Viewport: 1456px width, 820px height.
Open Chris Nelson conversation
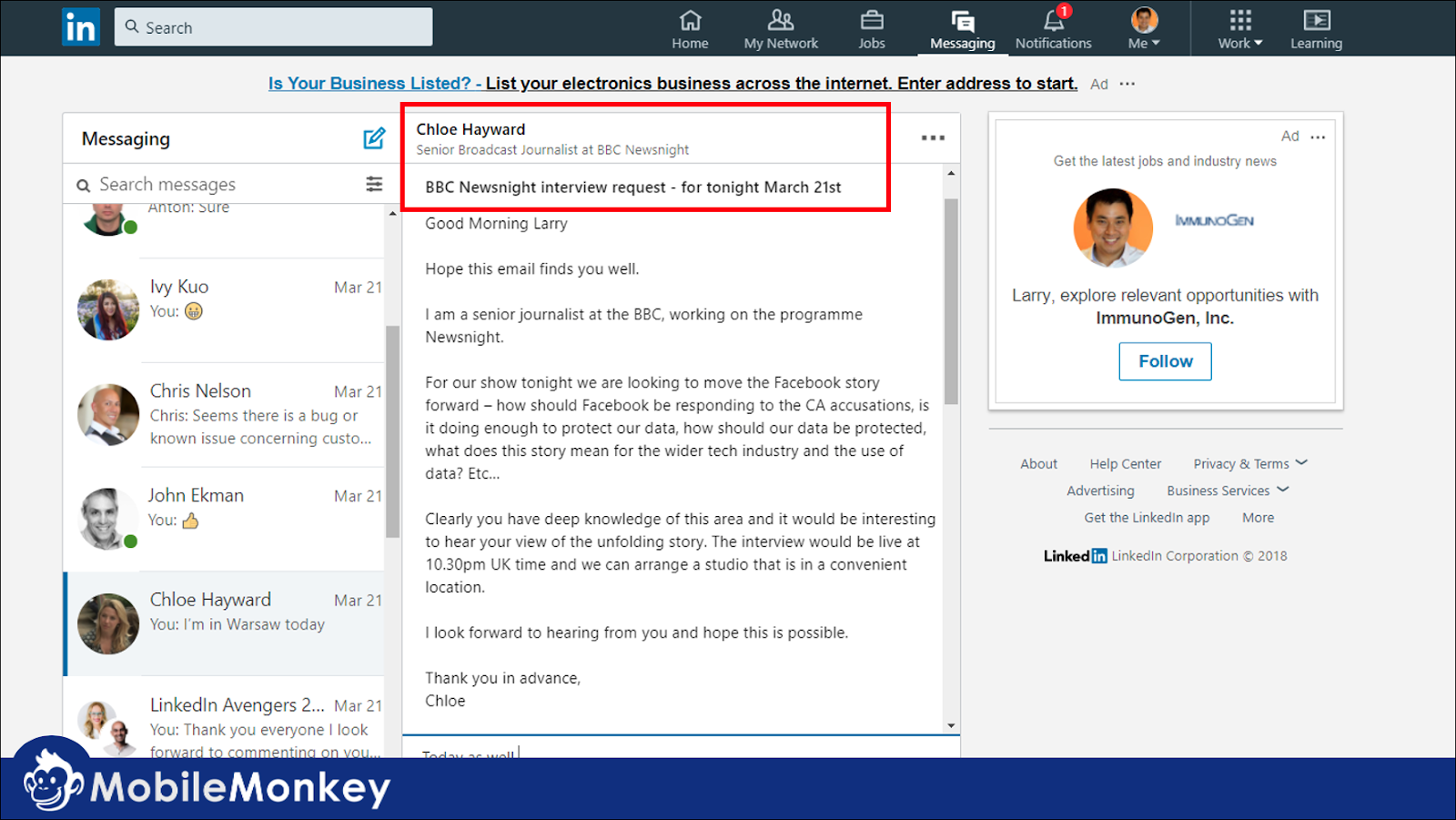pos(224,415)
